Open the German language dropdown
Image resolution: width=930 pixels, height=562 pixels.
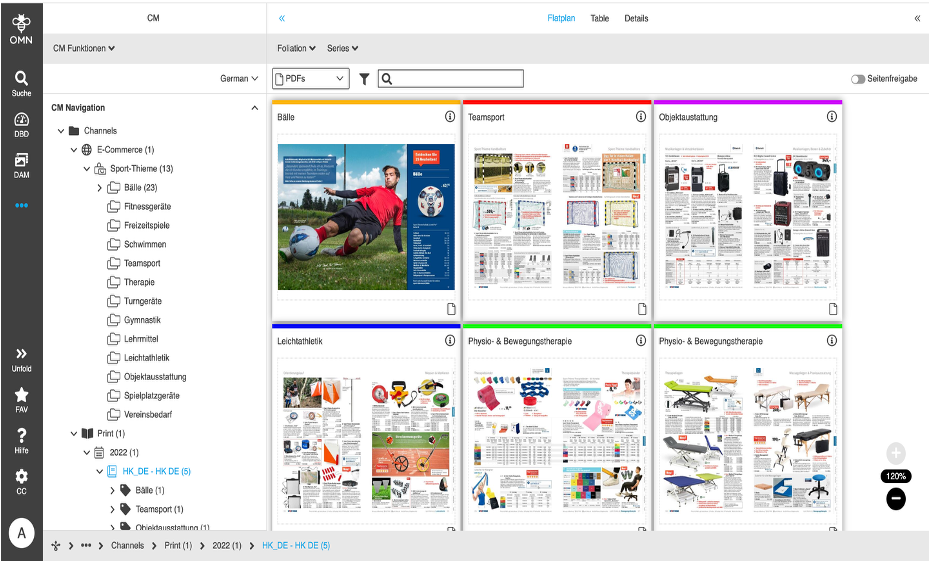[239, 78]
